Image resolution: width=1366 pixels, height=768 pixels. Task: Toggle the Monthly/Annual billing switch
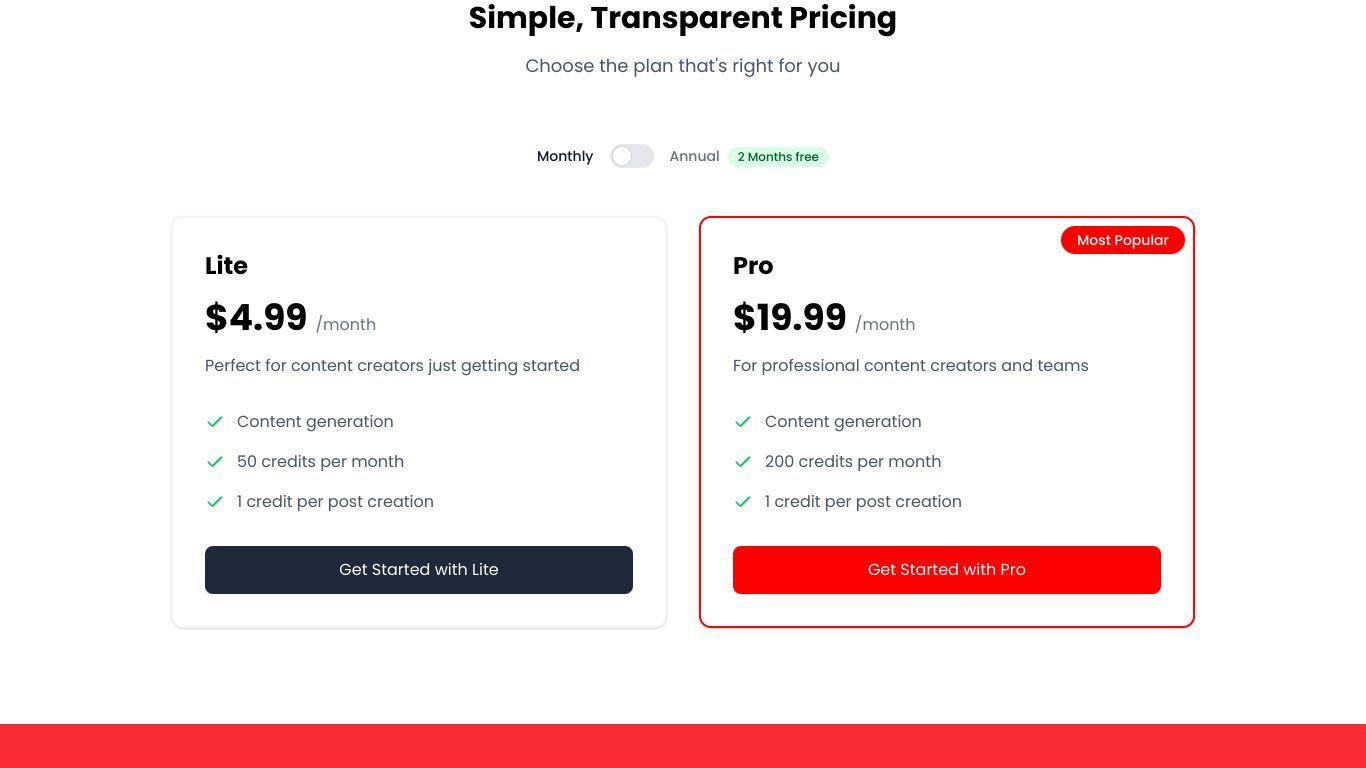[632, 156]
